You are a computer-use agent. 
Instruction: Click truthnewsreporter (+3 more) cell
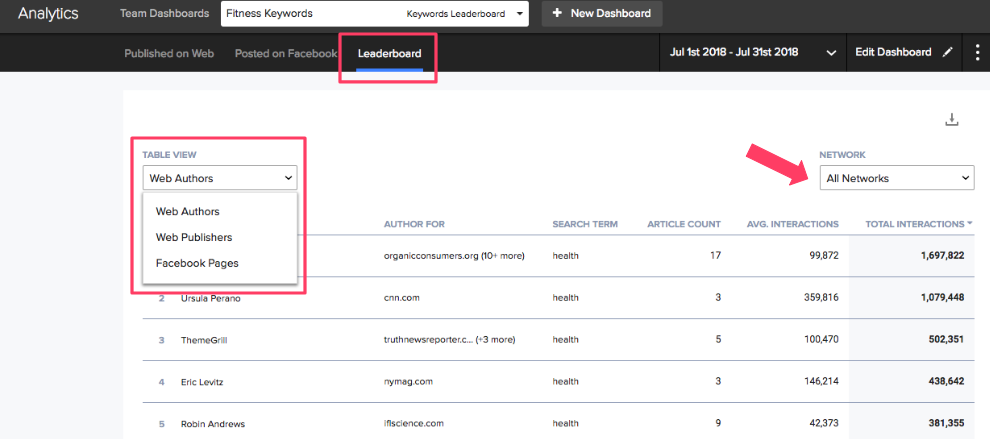[450, 340]
